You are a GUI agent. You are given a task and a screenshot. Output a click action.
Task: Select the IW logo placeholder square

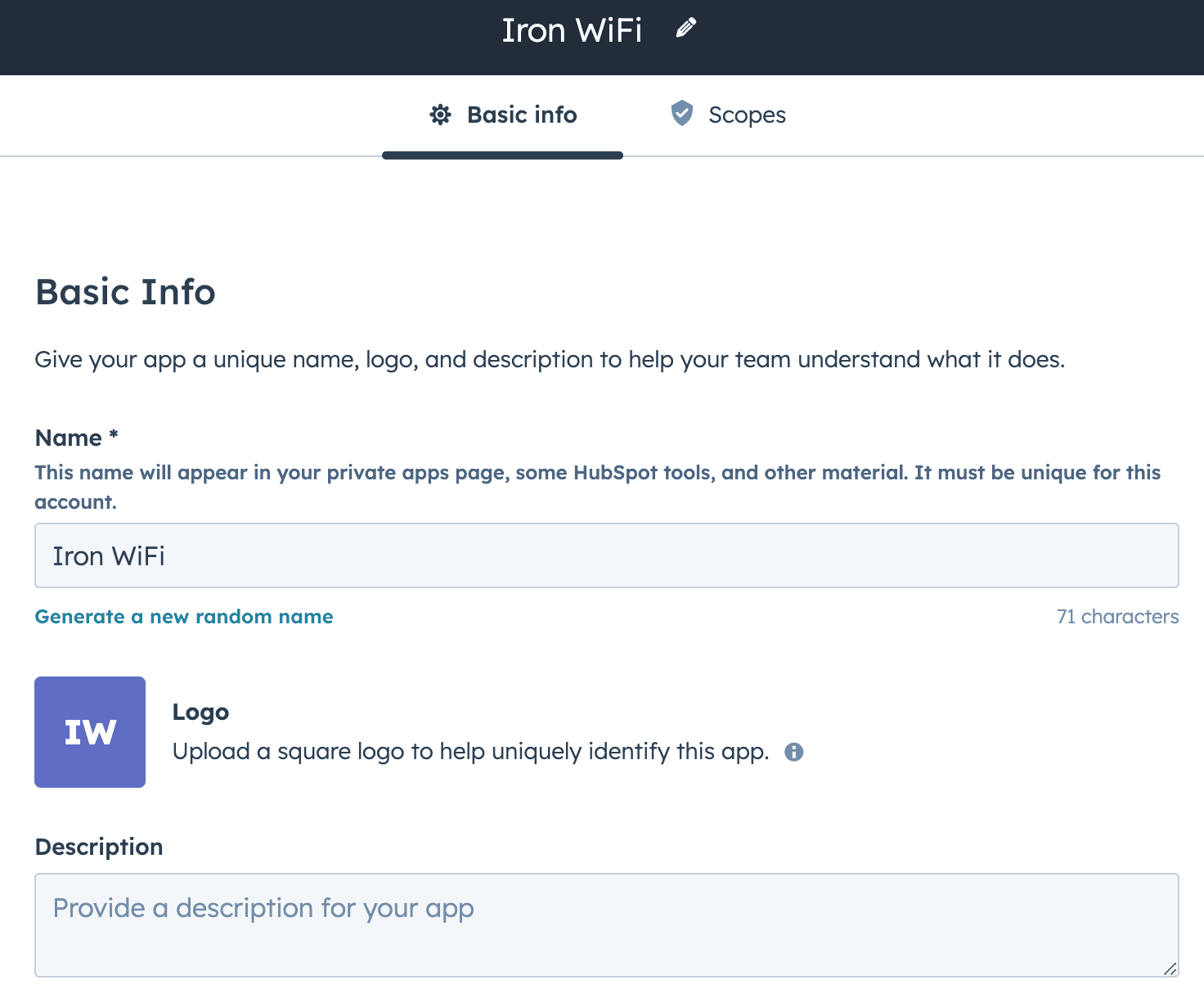coord(90,732)
